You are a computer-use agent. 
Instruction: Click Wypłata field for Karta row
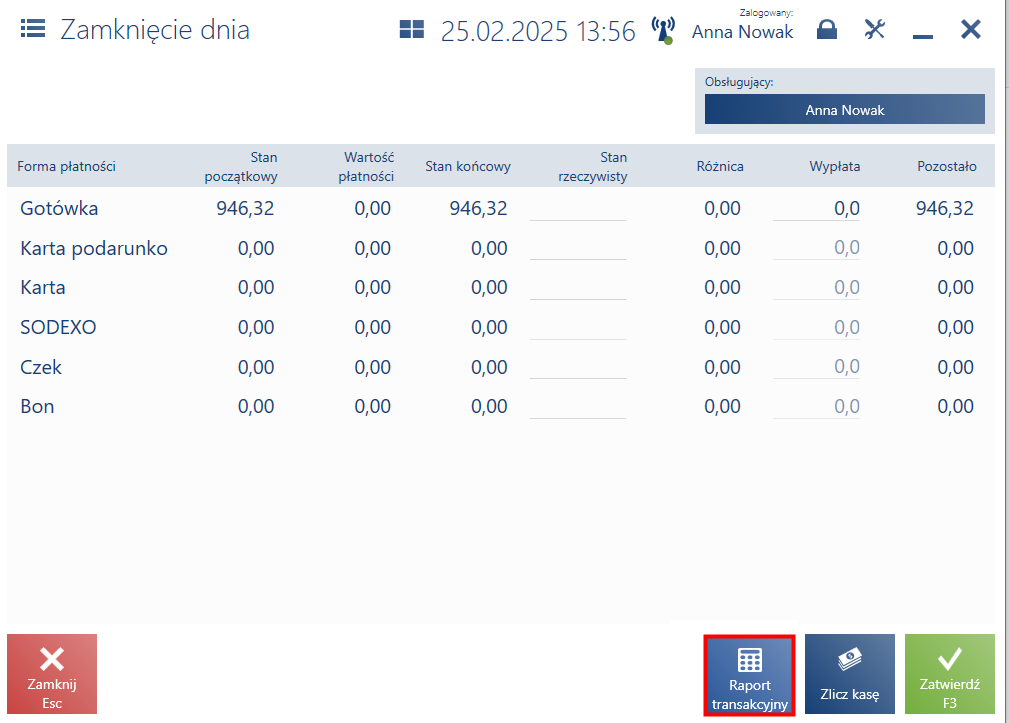click(816, 288)
